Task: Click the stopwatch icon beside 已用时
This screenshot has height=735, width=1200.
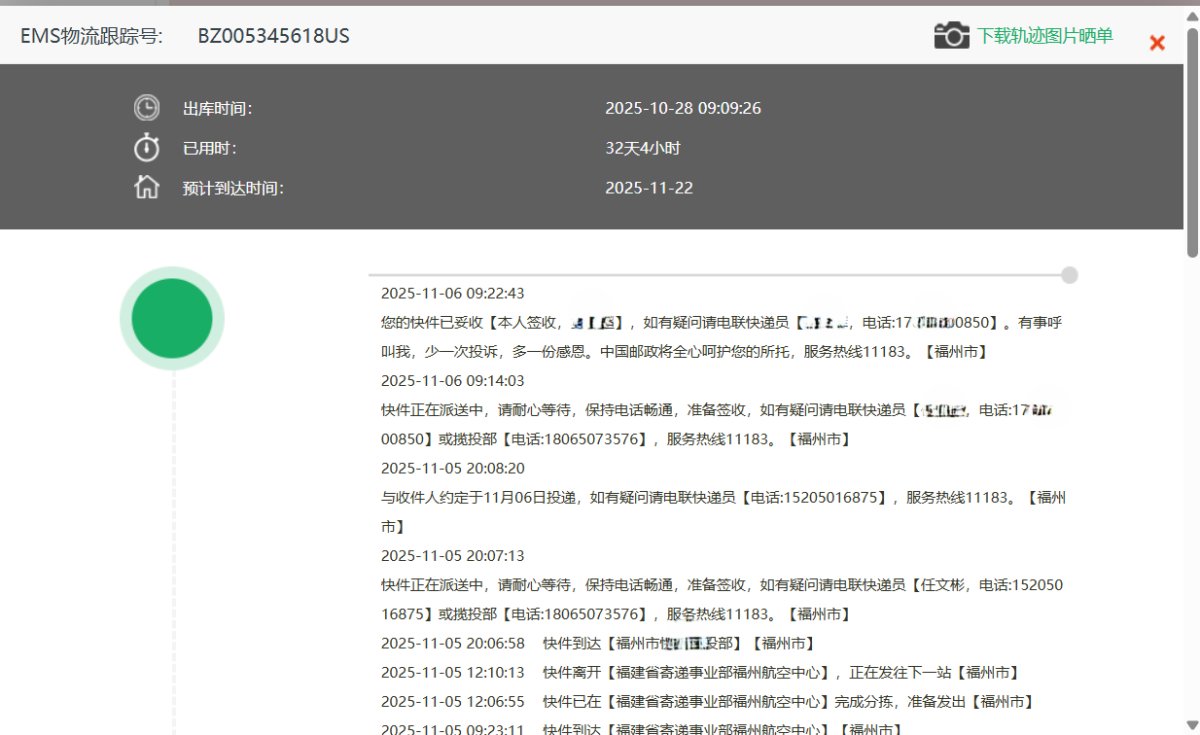Action: point(146,147)
